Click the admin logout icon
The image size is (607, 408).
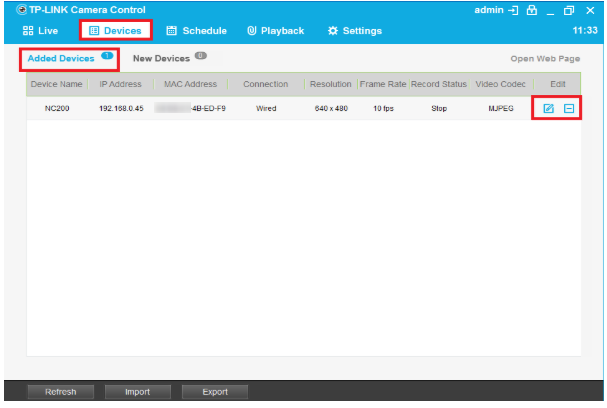click(x=513, y=10)
